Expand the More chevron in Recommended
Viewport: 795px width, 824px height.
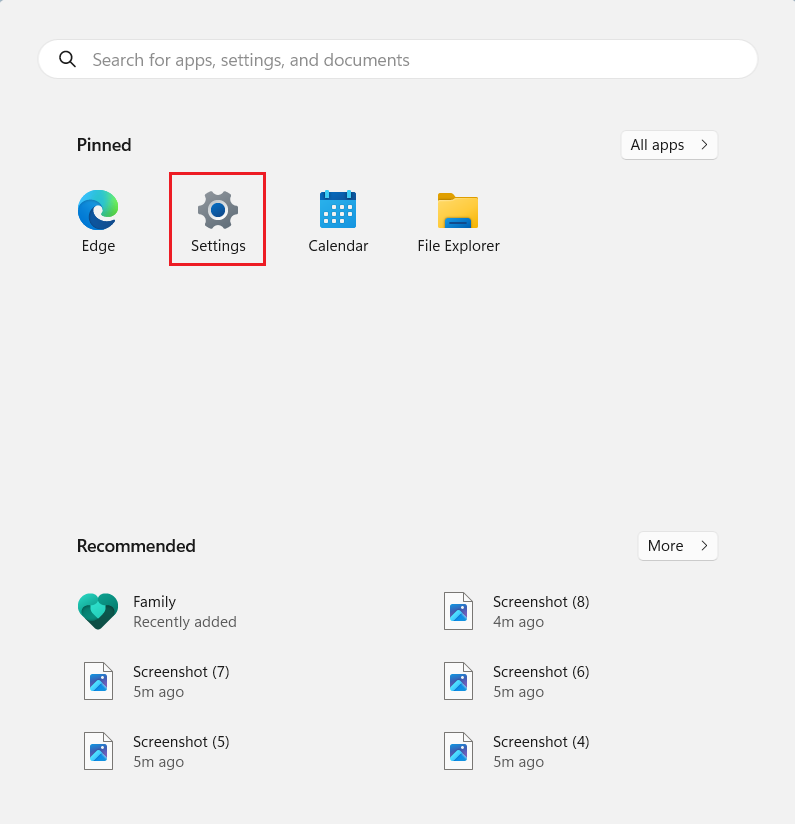[704, 546]
